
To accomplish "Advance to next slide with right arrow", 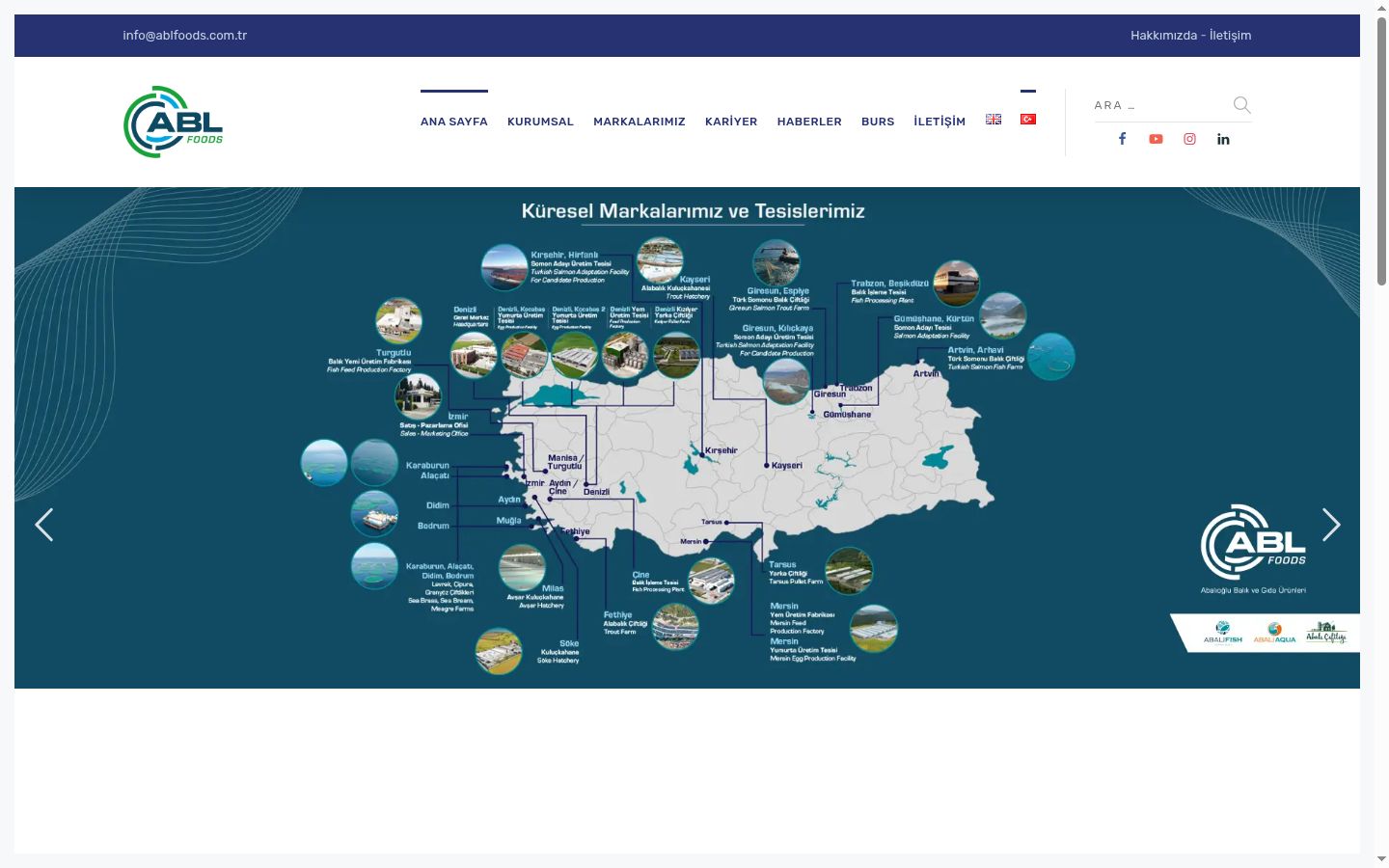I will pyautogui.click(x=1331, y=525).
